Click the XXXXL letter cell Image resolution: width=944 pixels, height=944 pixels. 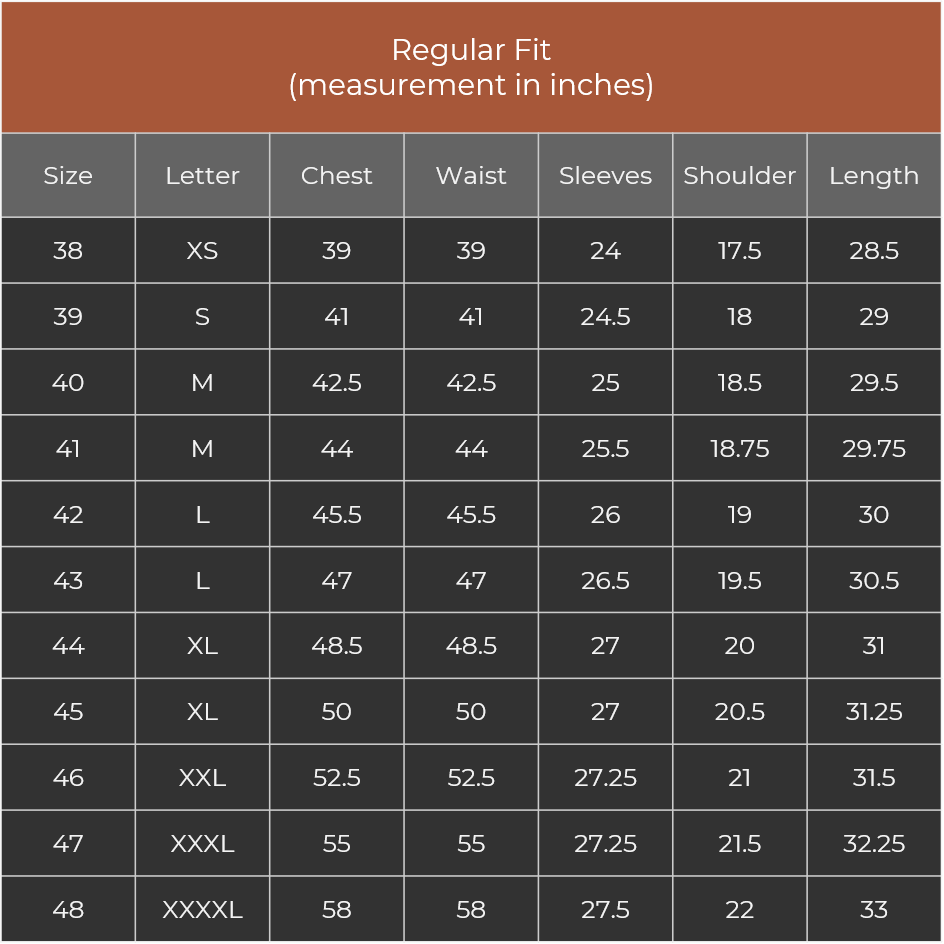tap(202, 910)
